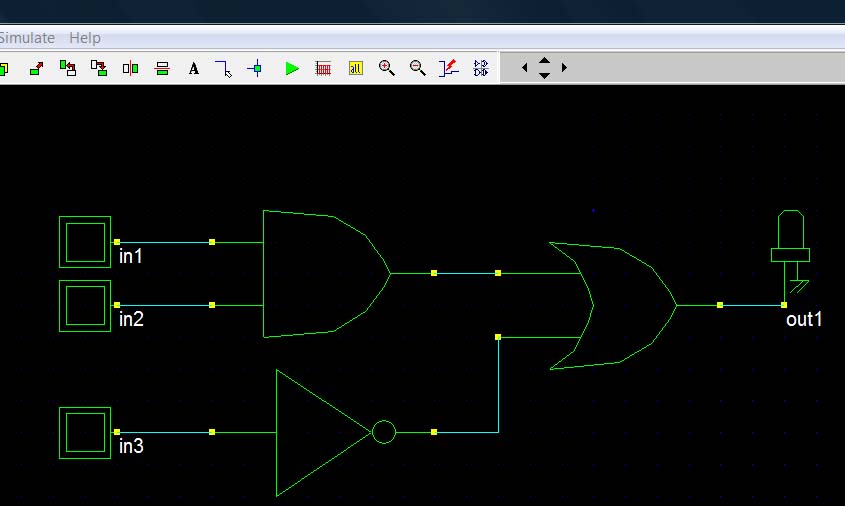Click the View All icon
The width and height of the screenshot is (845, 506).
point(356,68)
